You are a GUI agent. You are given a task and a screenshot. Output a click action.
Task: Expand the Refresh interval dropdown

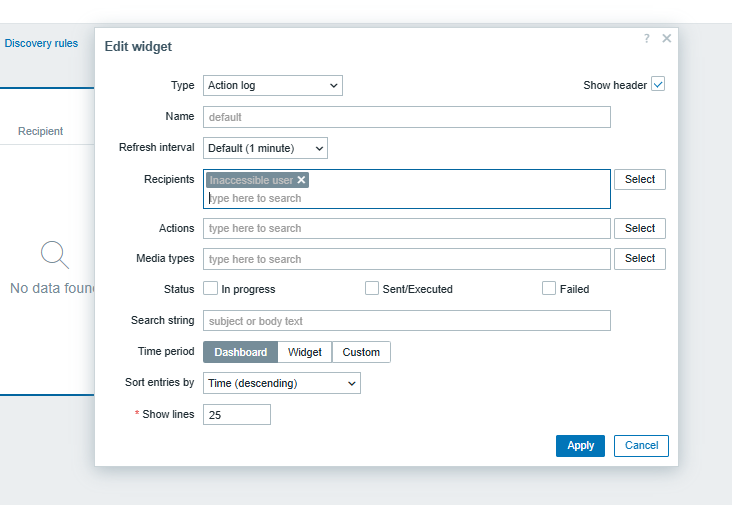[x=265, y=148]
